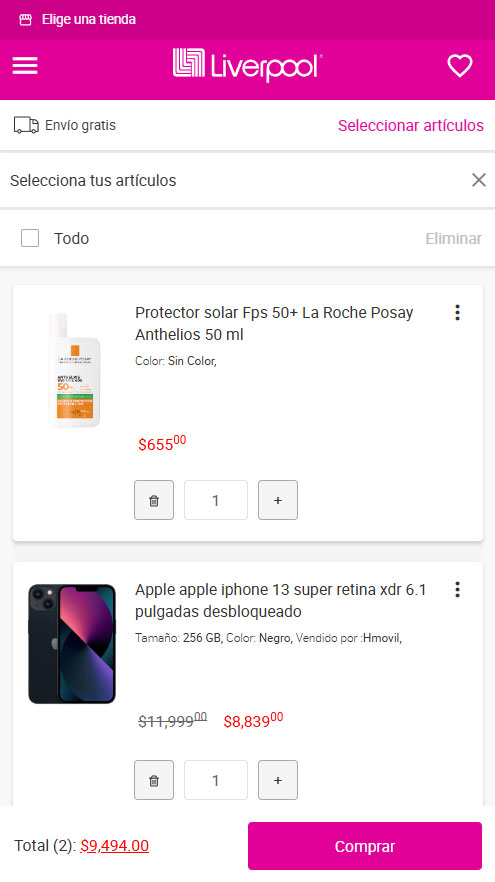Open the three-dot menu for the sunscreen
The image size is (495, 882).
pos(457,312)
